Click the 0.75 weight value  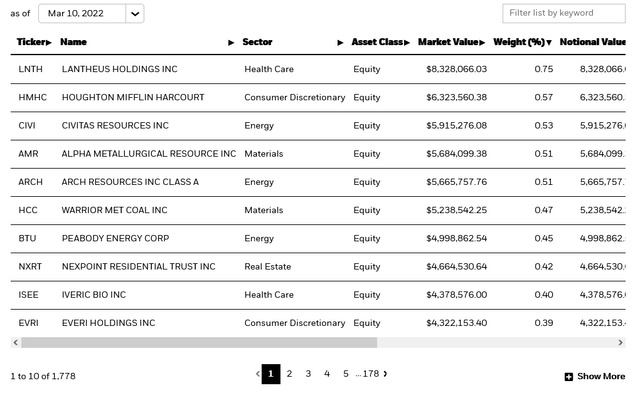coord(544,69)
